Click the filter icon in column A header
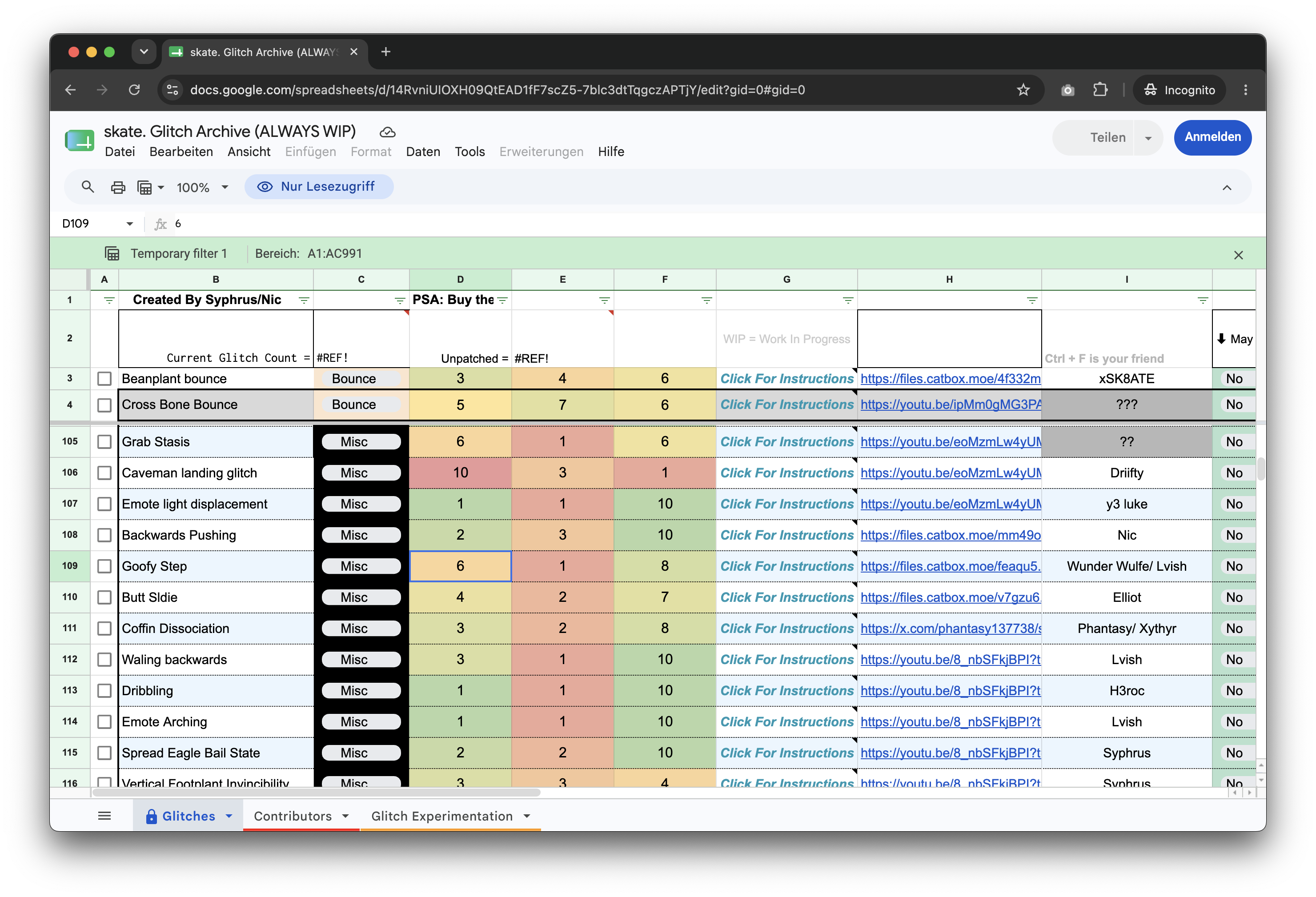 [109, 300]
